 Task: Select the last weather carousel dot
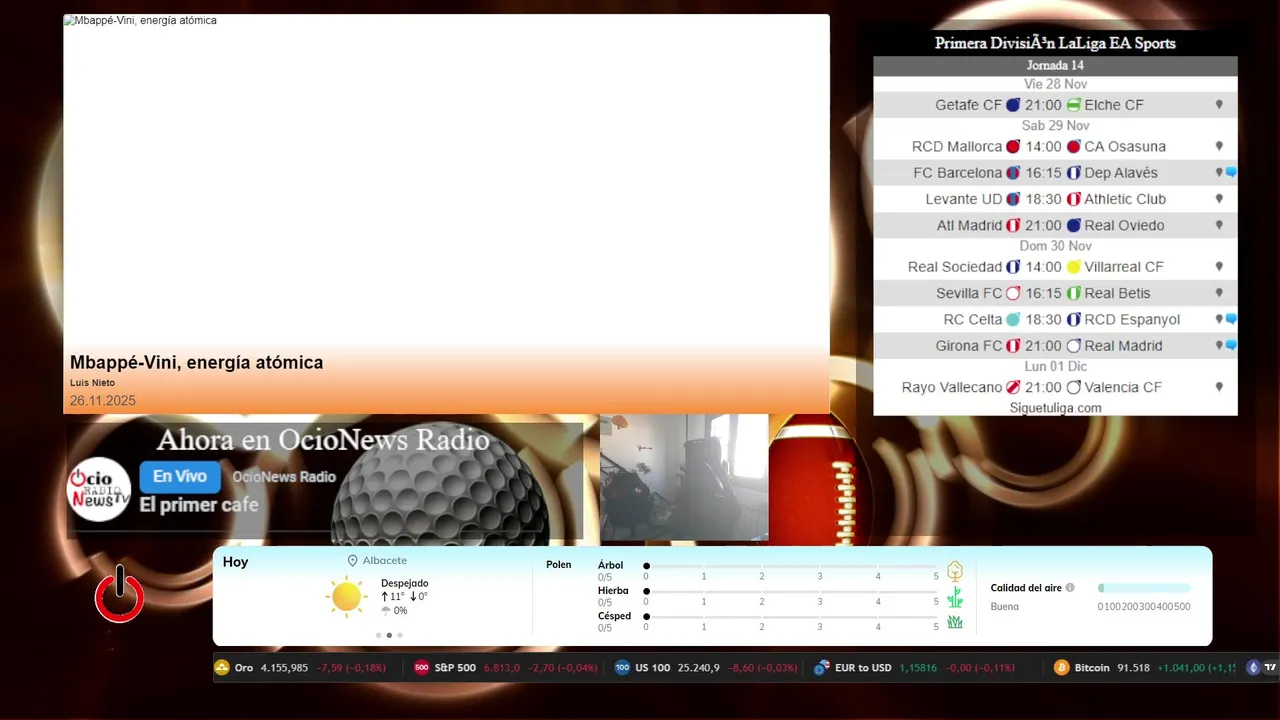(x=400, y=635)
